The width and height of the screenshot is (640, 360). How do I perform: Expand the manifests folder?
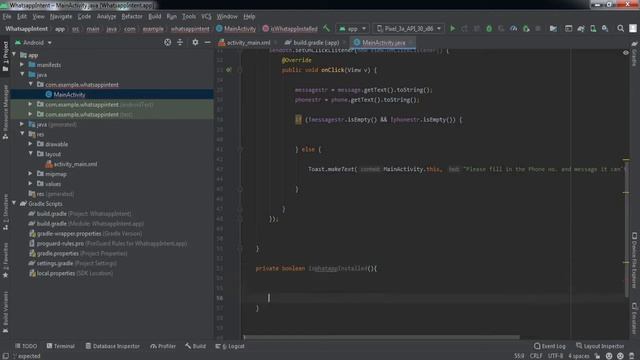22,64
